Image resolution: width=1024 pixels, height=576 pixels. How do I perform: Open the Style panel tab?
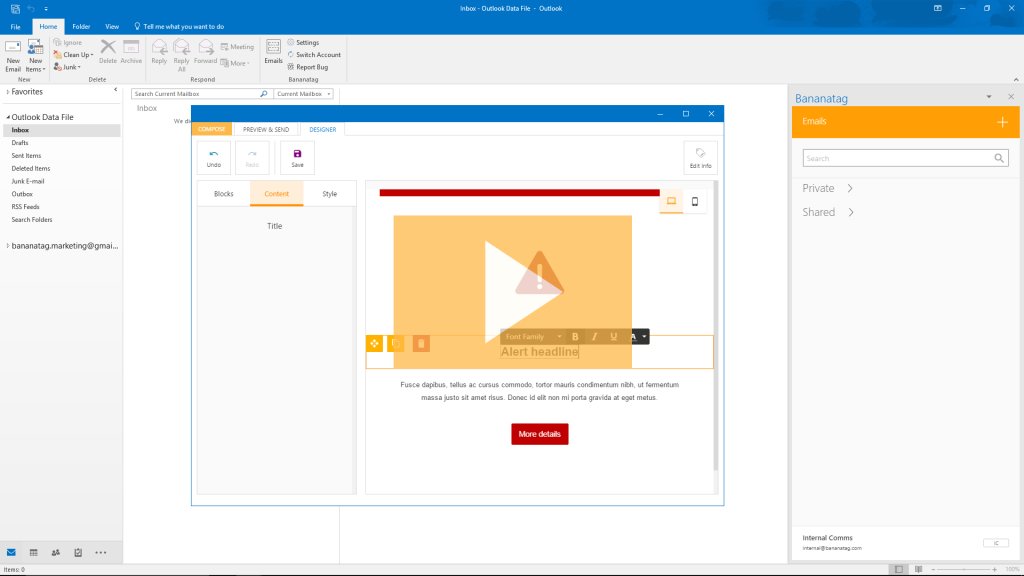click(329, 194)
